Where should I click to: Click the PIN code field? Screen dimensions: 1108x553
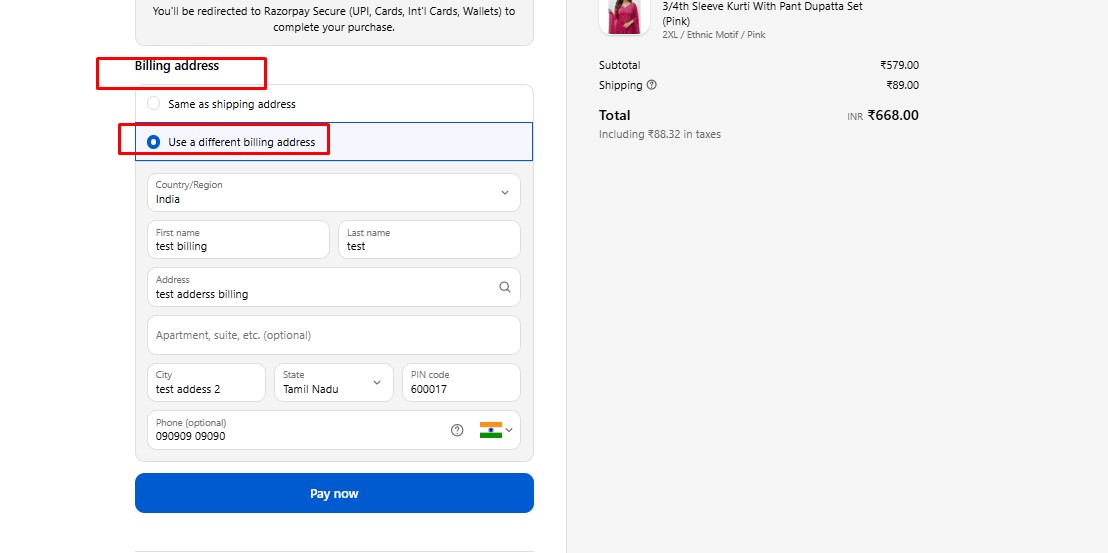coord(461,382)
